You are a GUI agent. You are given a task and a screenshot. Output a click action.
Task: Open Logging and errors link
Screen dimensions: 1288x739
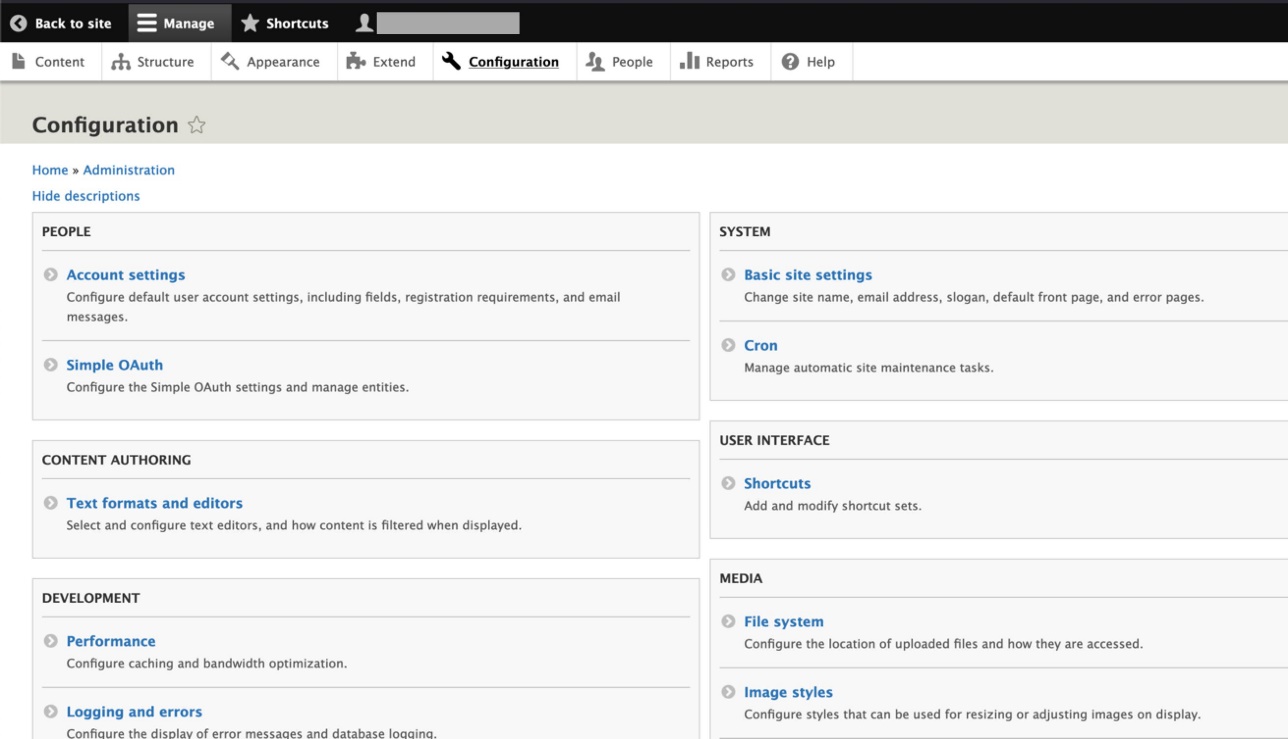[x=135, y=712]
